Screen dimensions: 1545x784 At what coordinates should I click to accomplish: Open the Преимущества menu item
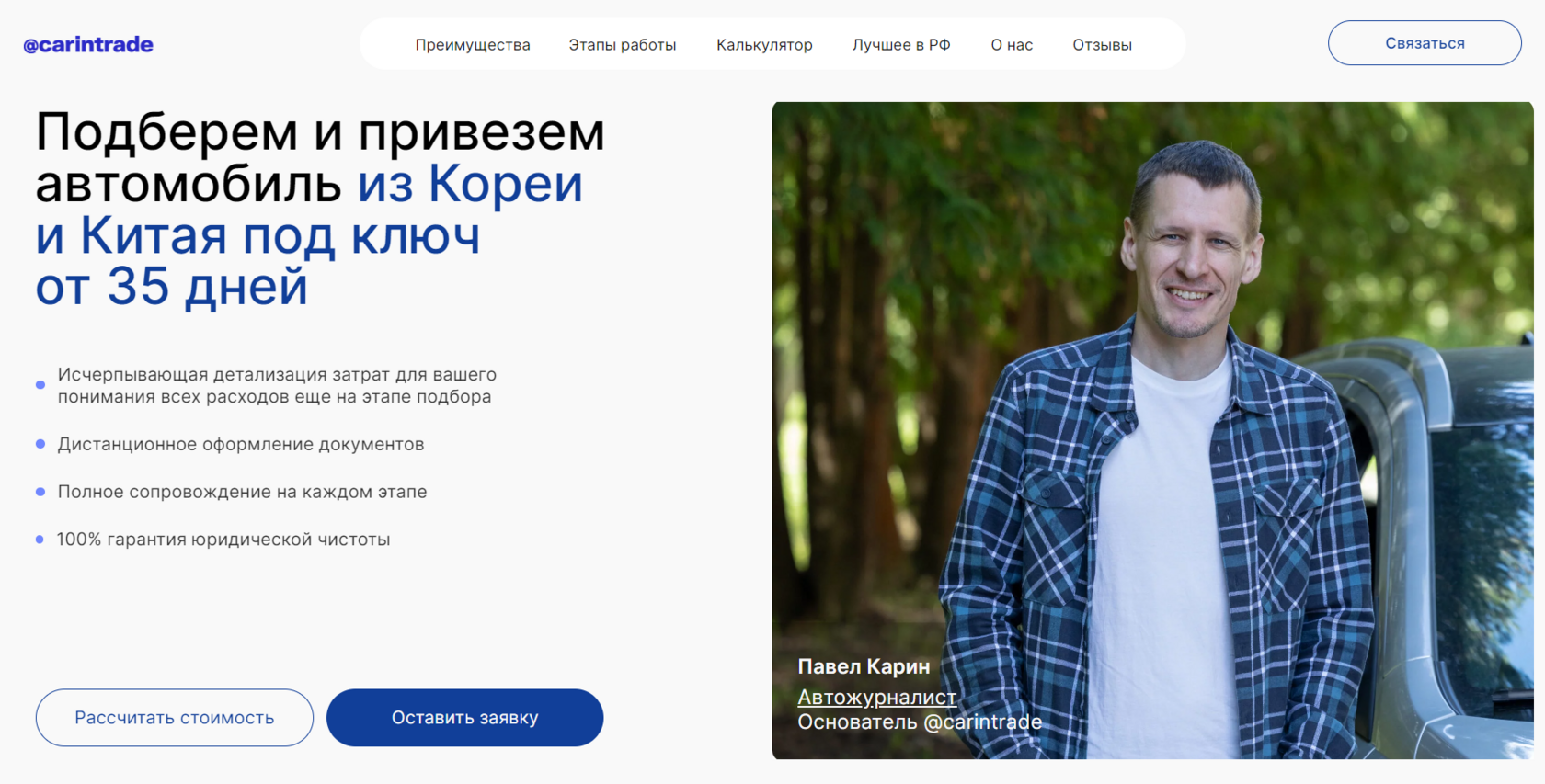point(473,44)
